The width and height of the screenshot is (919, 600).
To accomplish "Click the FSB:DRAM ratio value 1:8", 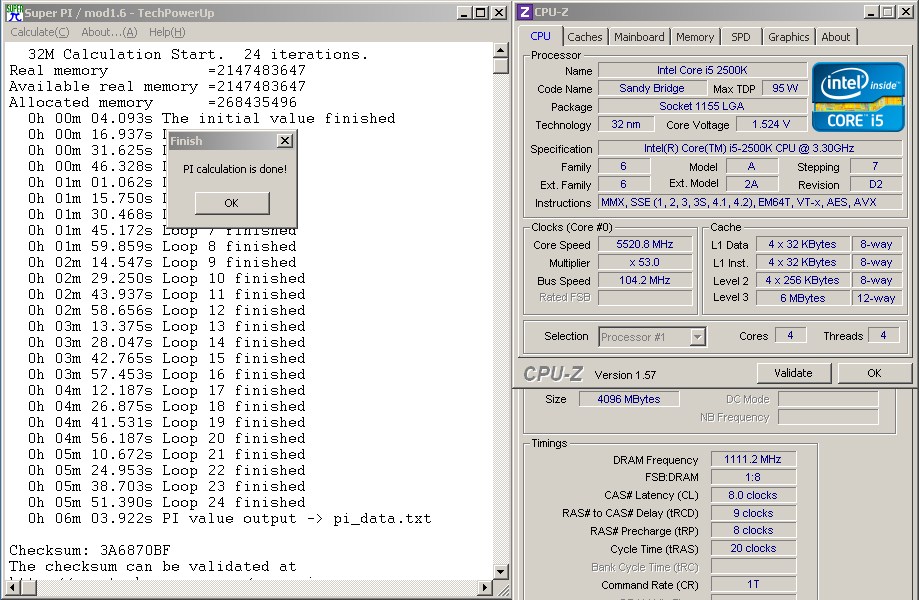I will pos(753,478).
